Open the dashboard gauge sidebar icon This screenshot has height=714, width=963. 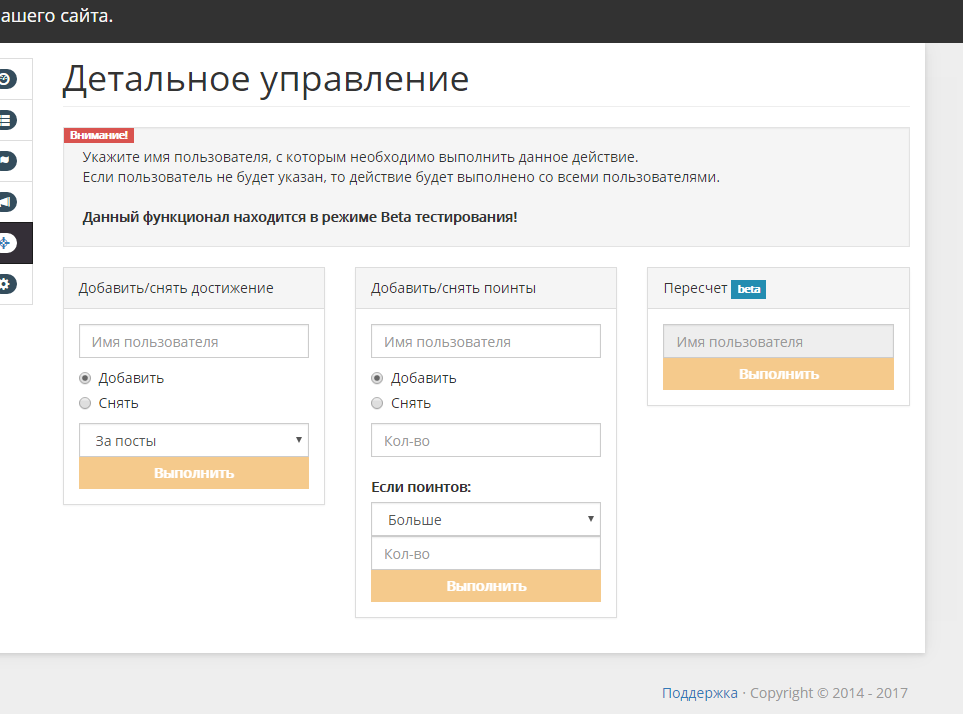7,79
